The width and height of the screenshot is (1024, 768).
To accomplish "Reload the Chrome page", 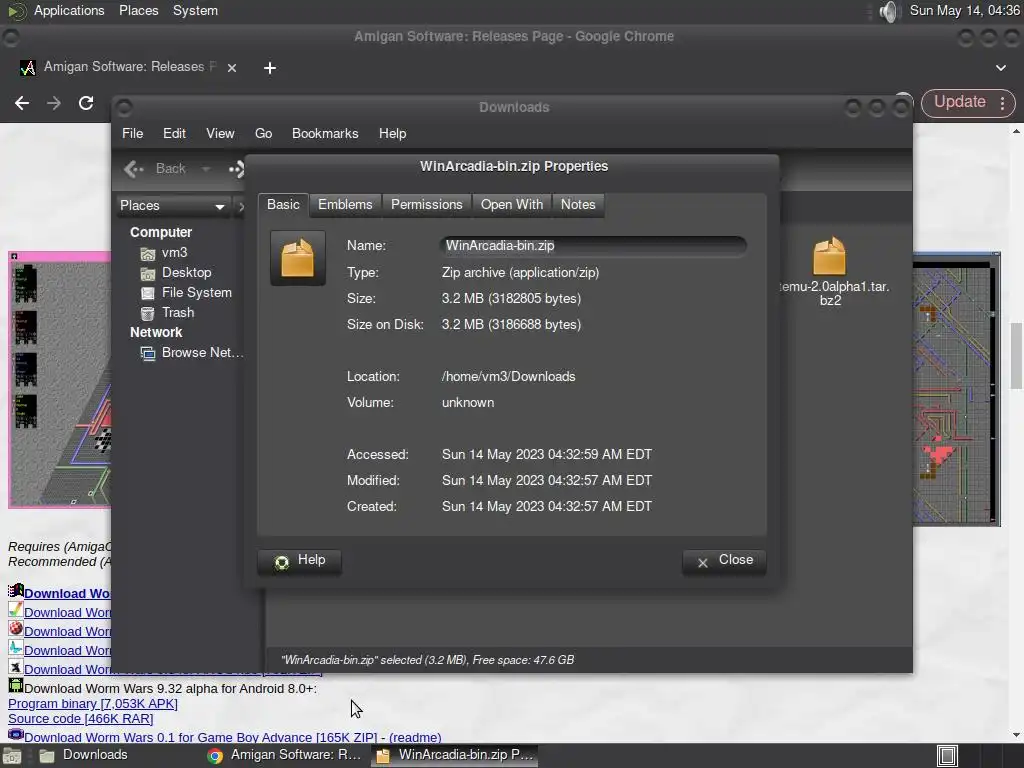I will pos(86,103).
